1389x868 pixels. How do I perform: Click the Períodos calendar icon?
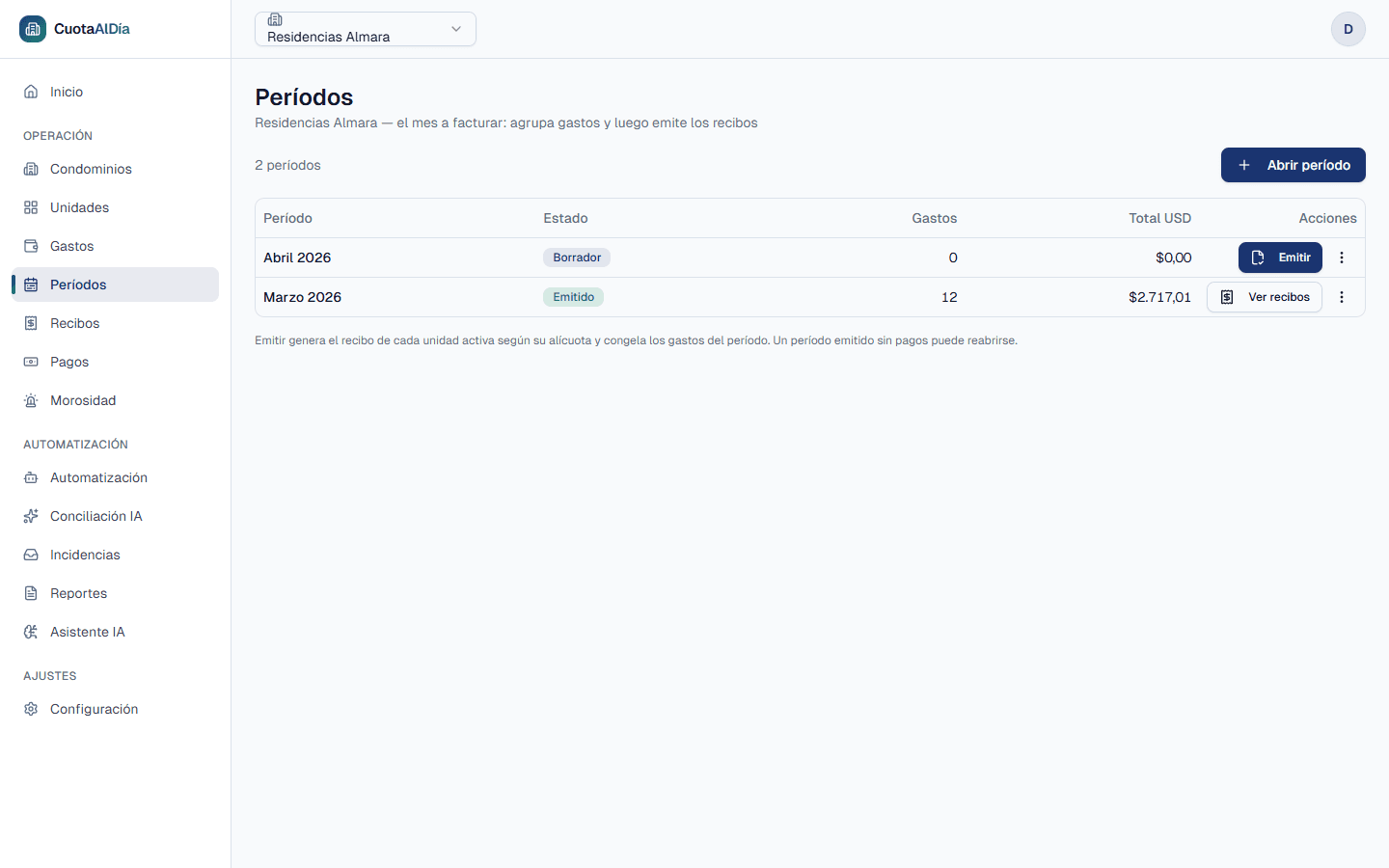[x=31, y=285]
